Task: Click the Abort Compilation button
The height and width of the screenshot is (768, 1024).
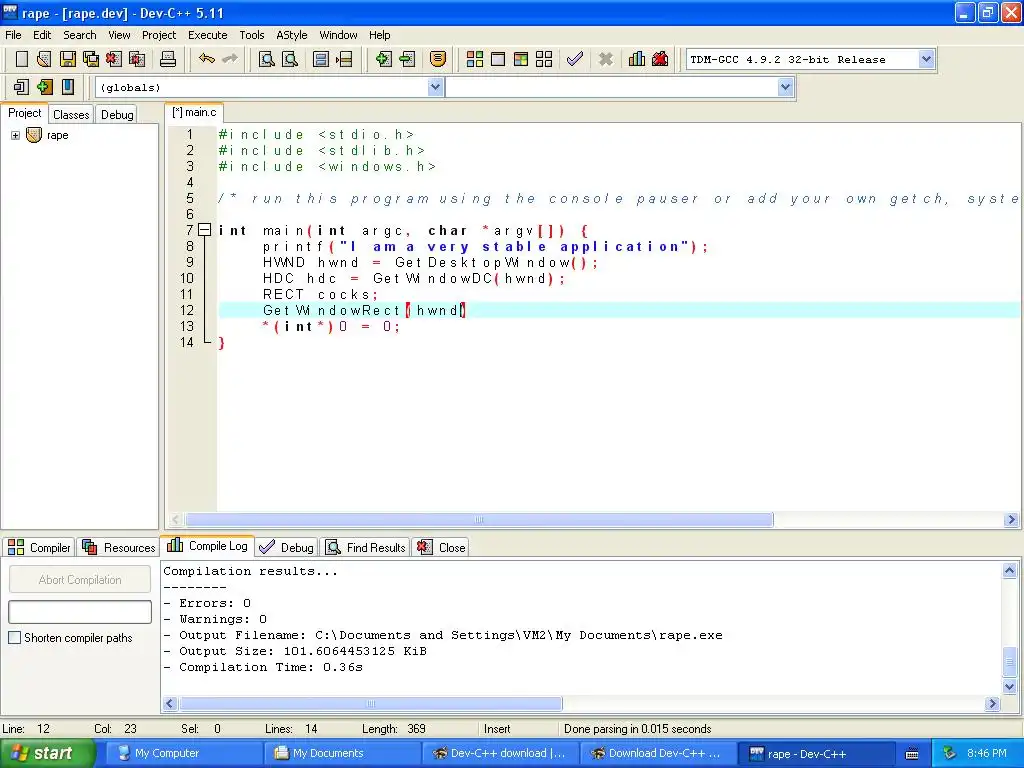Action: (x=80, y=579)
